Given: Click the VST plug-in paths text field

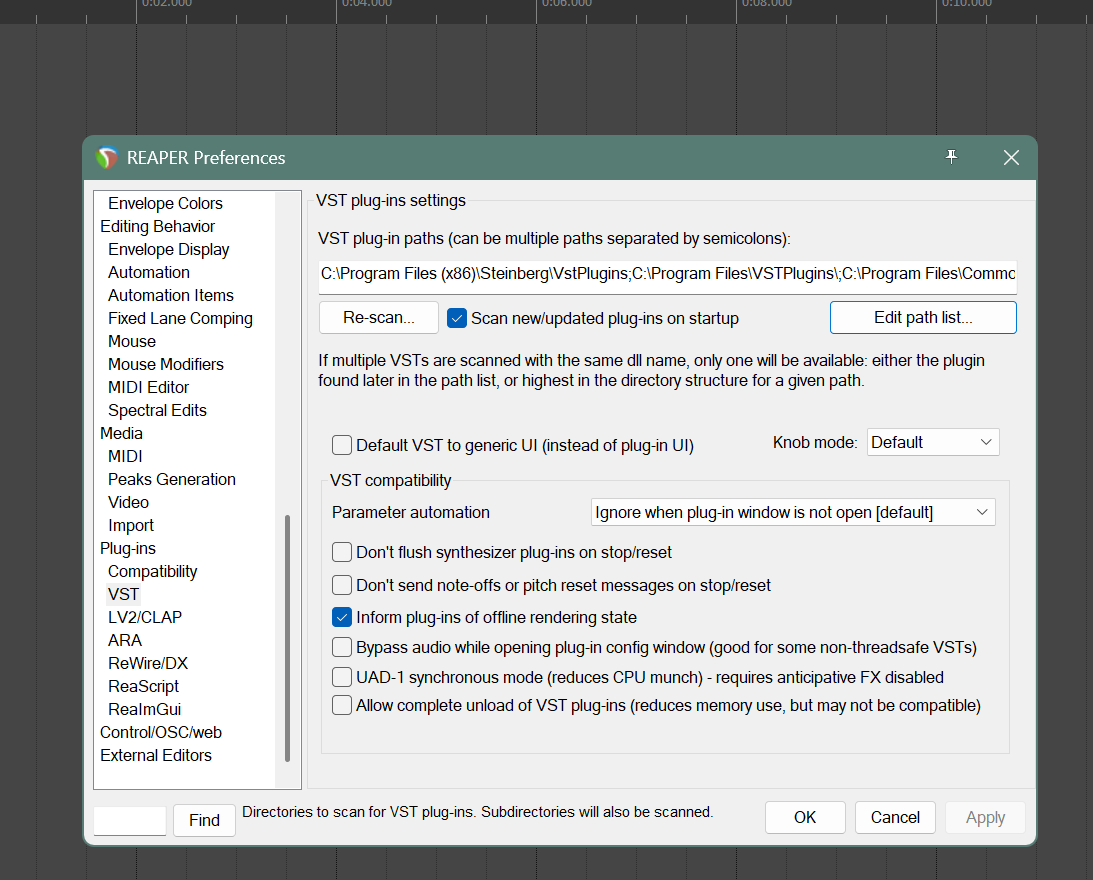Looking at the screenshot, I should pos(667,274).
